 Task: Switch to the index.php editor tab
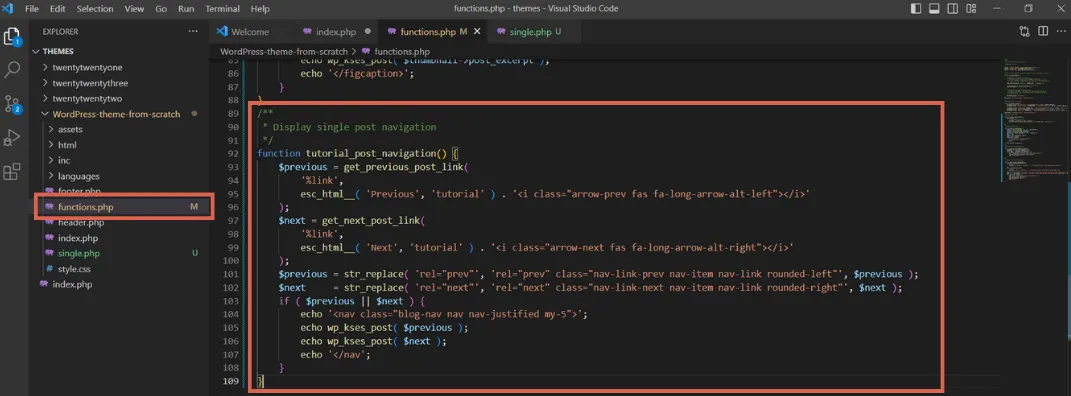(x=336, y=31)
